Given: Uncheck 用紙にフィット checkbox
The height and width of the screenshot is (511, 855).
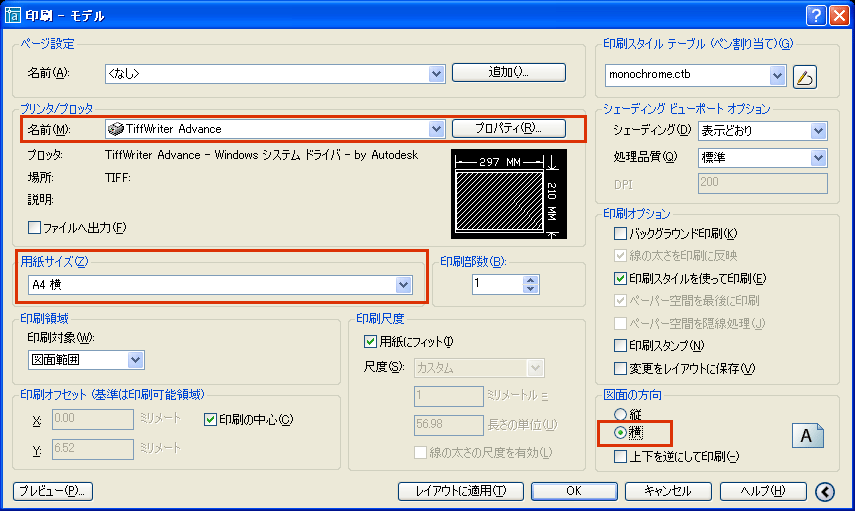Looking at the screenshot, I should [370, 342].
